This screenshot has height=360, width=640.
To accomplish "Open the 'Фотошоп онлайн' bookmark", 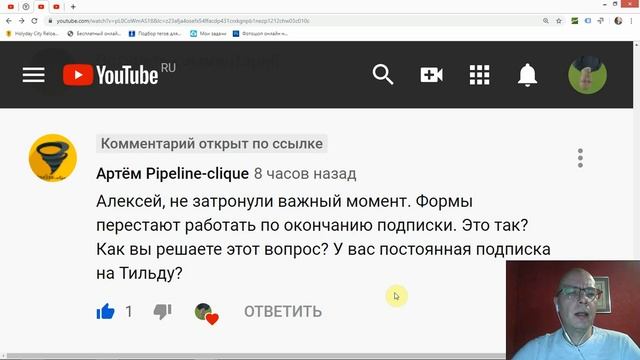I will click(x=260, y=34).
